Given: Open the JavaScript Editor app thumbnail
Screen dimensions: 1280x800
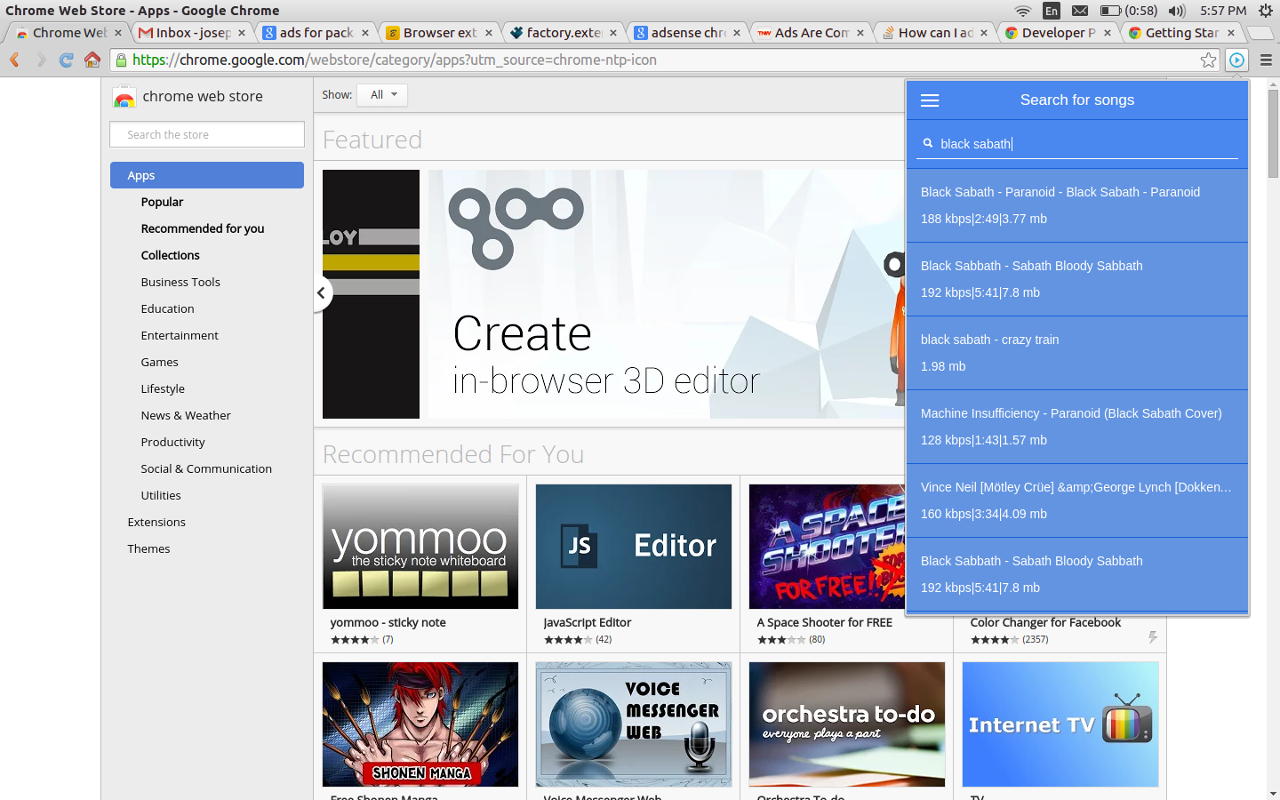Looking at the screenshot, I should [x=633, y=547].
